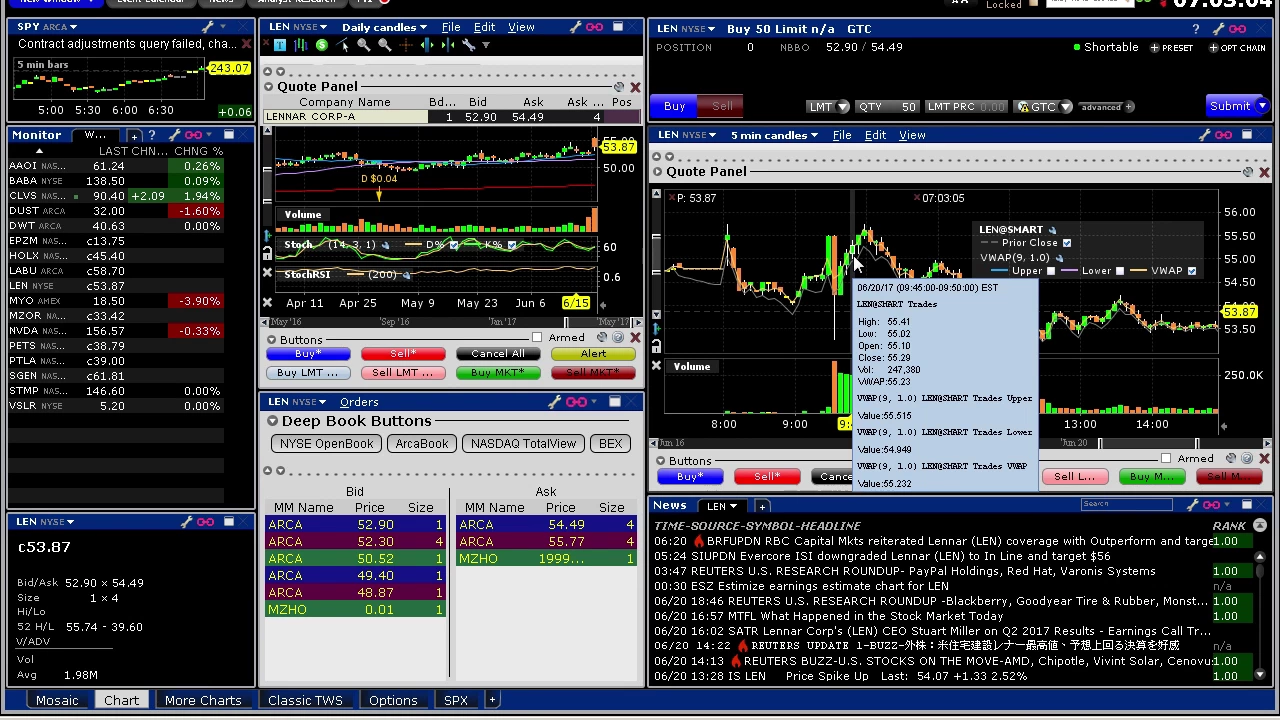This screenshot has height=720, width=1280.
Task: Open the Submit button dropdown arrow
Action: (x=1262, y=106)
